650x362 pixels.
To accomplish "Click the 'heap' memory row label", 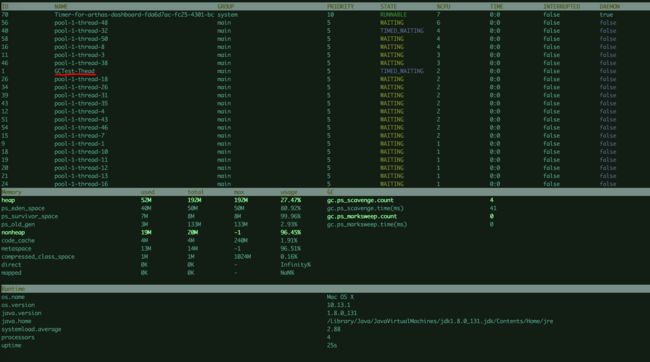I will (8, 200).
